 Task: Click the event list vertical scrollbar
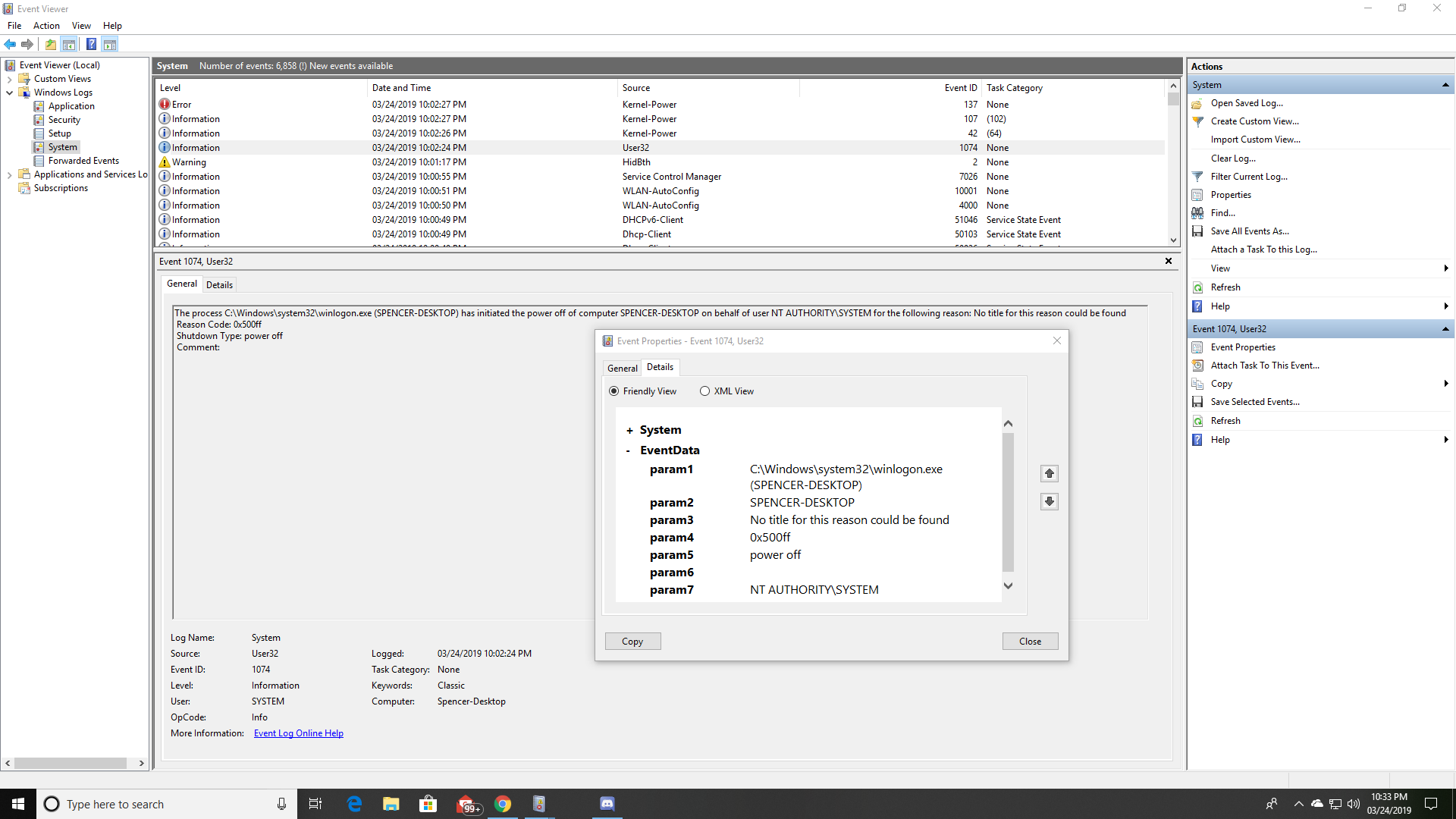[x=1173, y=163]
